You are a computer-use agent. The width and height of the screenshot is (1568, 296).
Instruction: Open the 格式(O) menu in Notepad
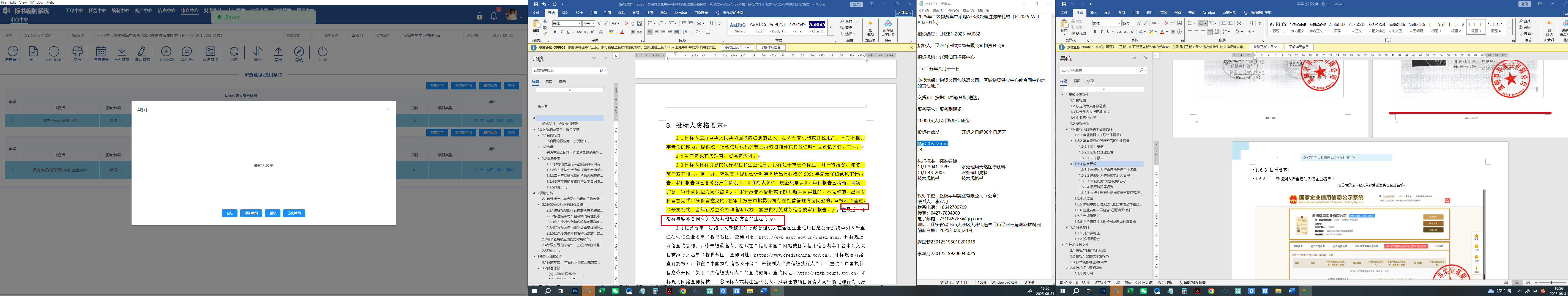click(x=953, y=10)
